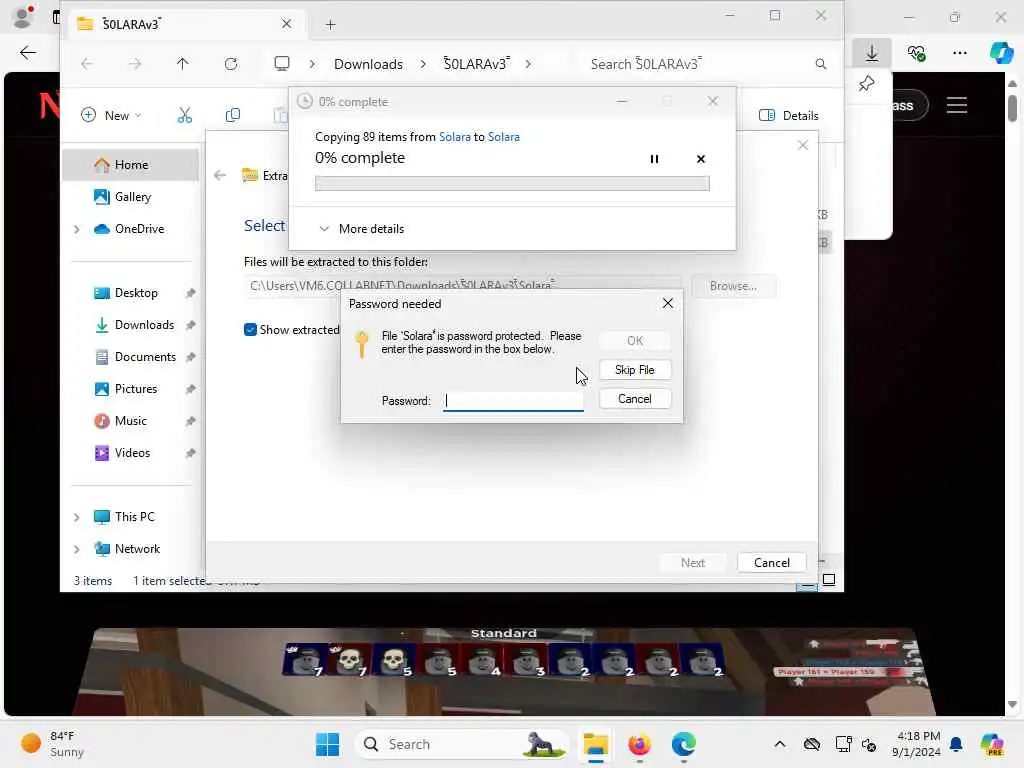Expand More details in copy dialog
Image resolution: width=1024 pixels, height=768 pixels.
click(x=361, y=229)
